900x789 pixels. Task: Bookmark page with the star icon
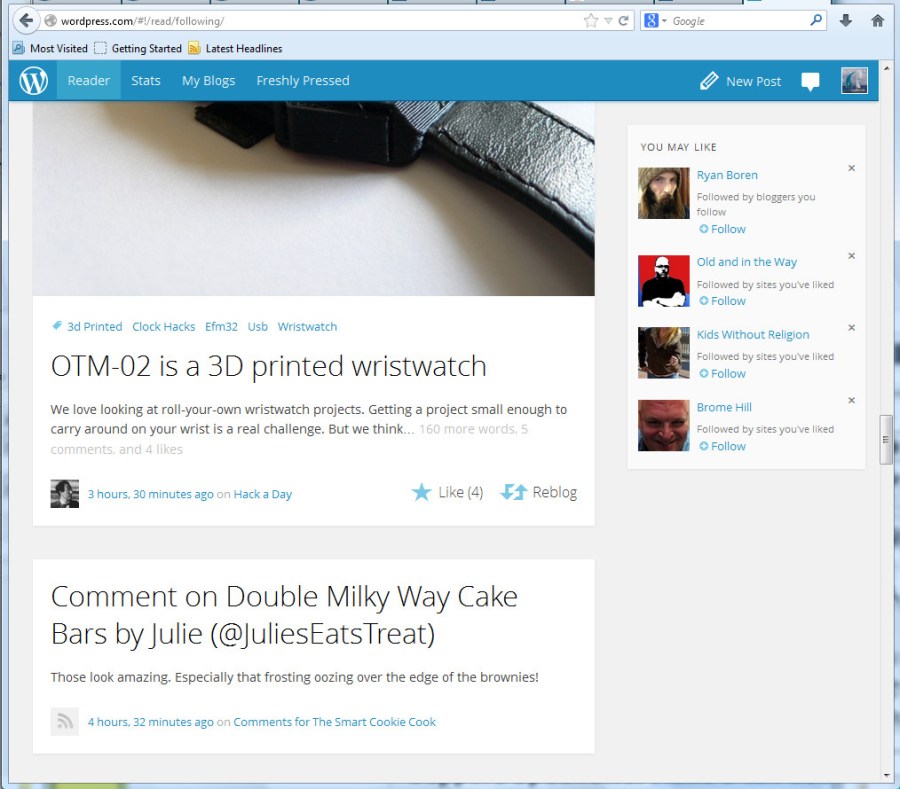click(x=591, y=21)
